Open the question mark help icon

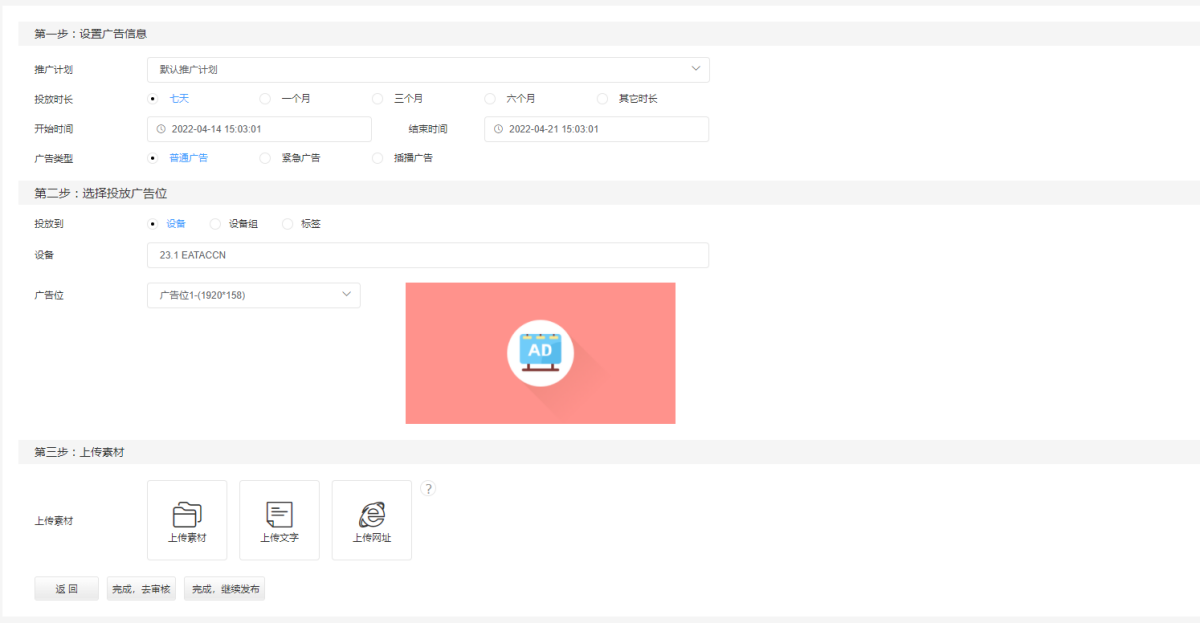click(x=428, y=488)
